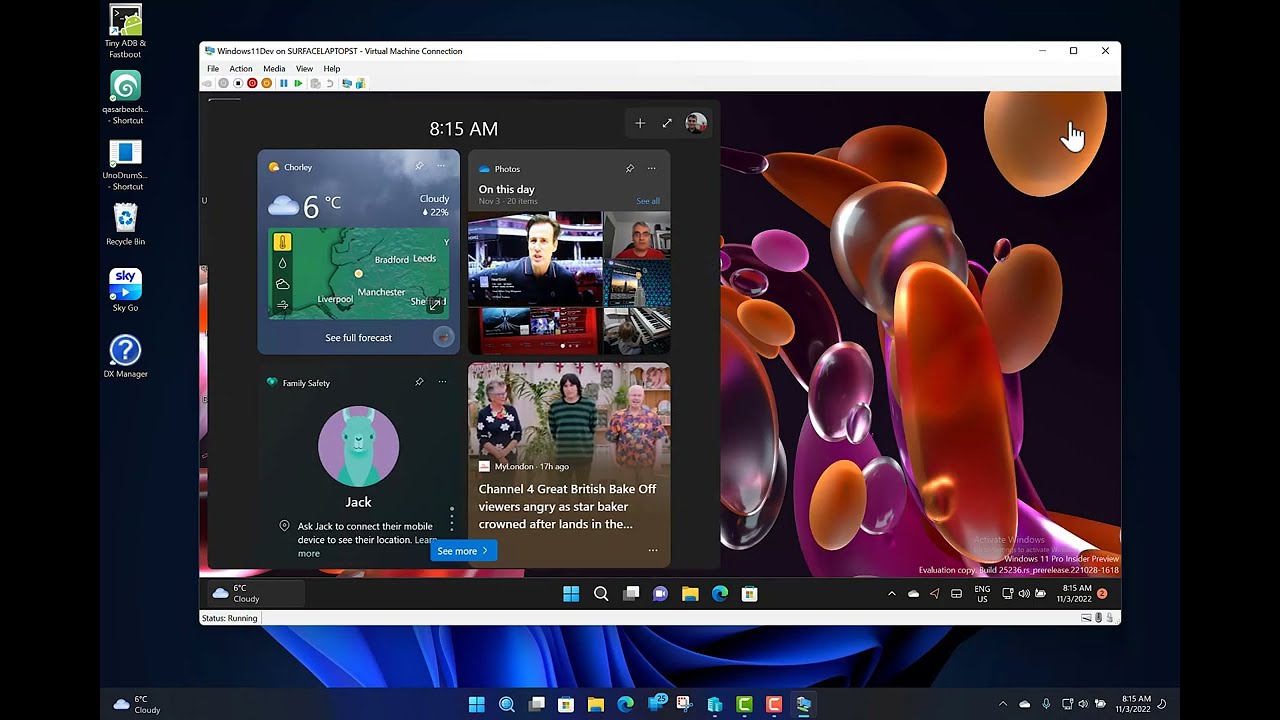The width and height of the screenshot is (1280, 720).
Task: Open the Media menu
Action: tap(274, 69)
